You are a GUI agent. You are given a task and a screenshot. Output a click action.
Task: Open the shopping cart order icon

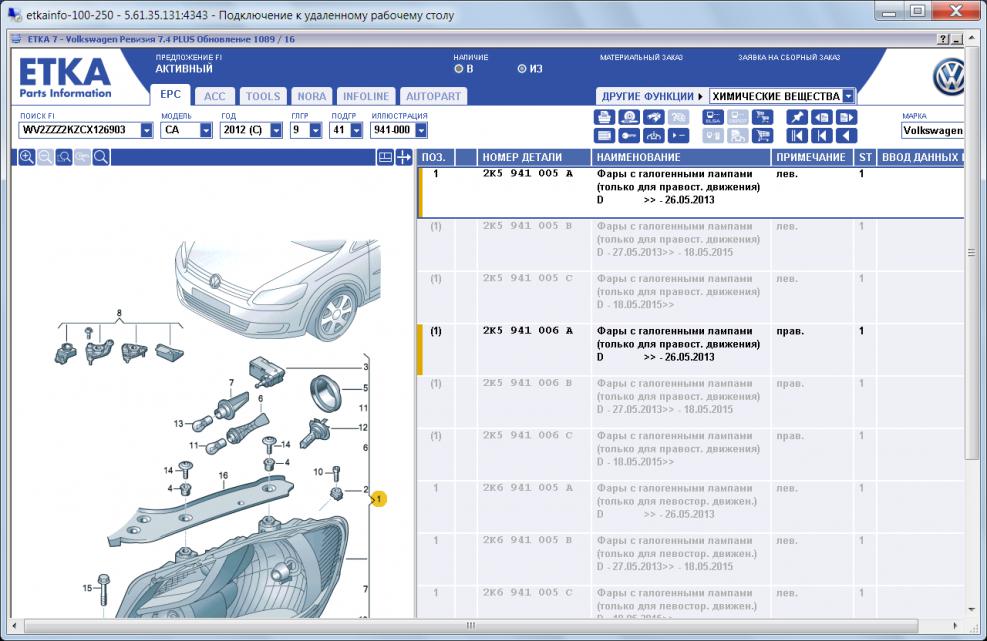pos(763,135)
